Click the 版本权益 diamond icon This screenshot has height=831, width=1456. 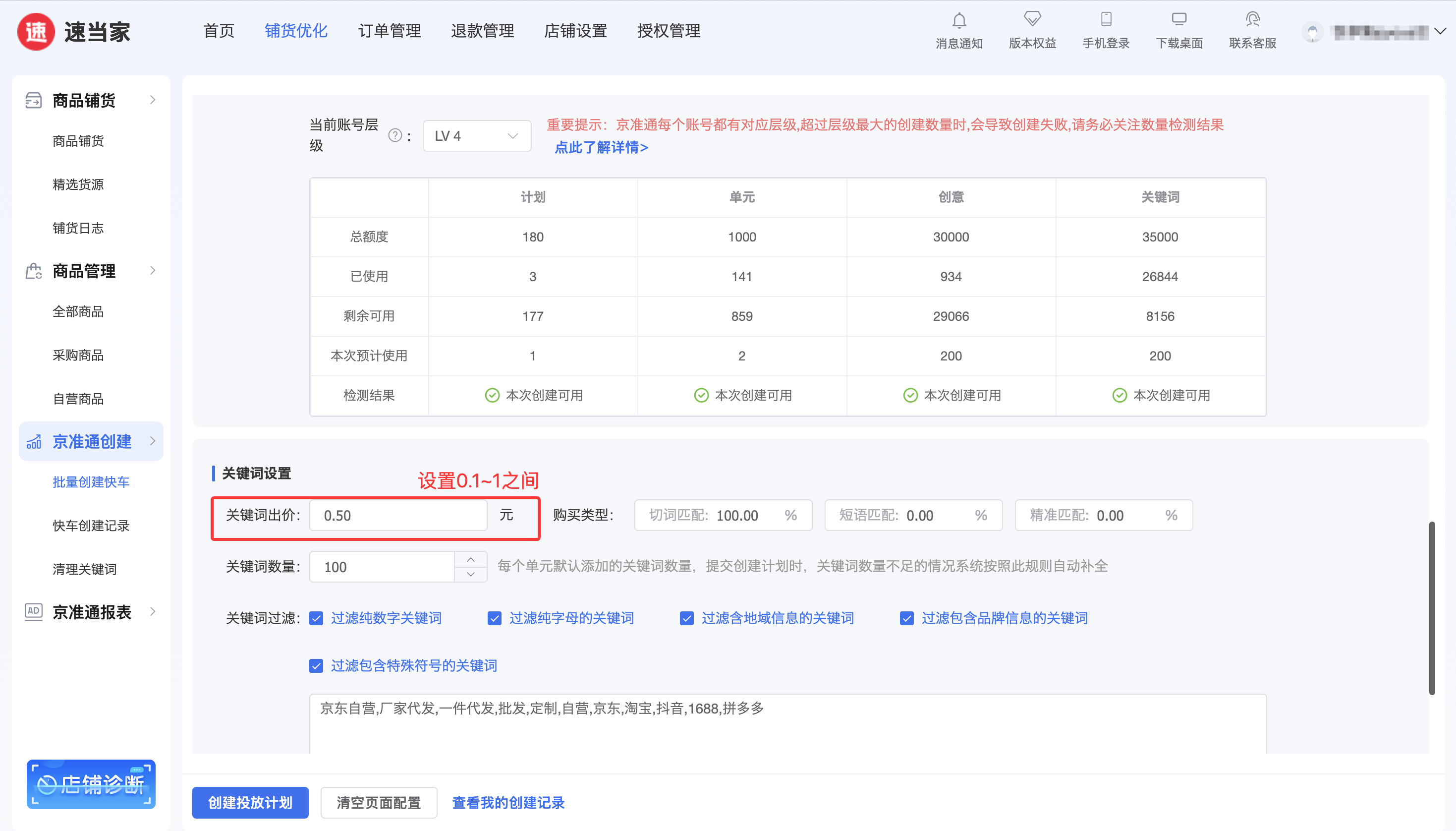[1032, 20]
